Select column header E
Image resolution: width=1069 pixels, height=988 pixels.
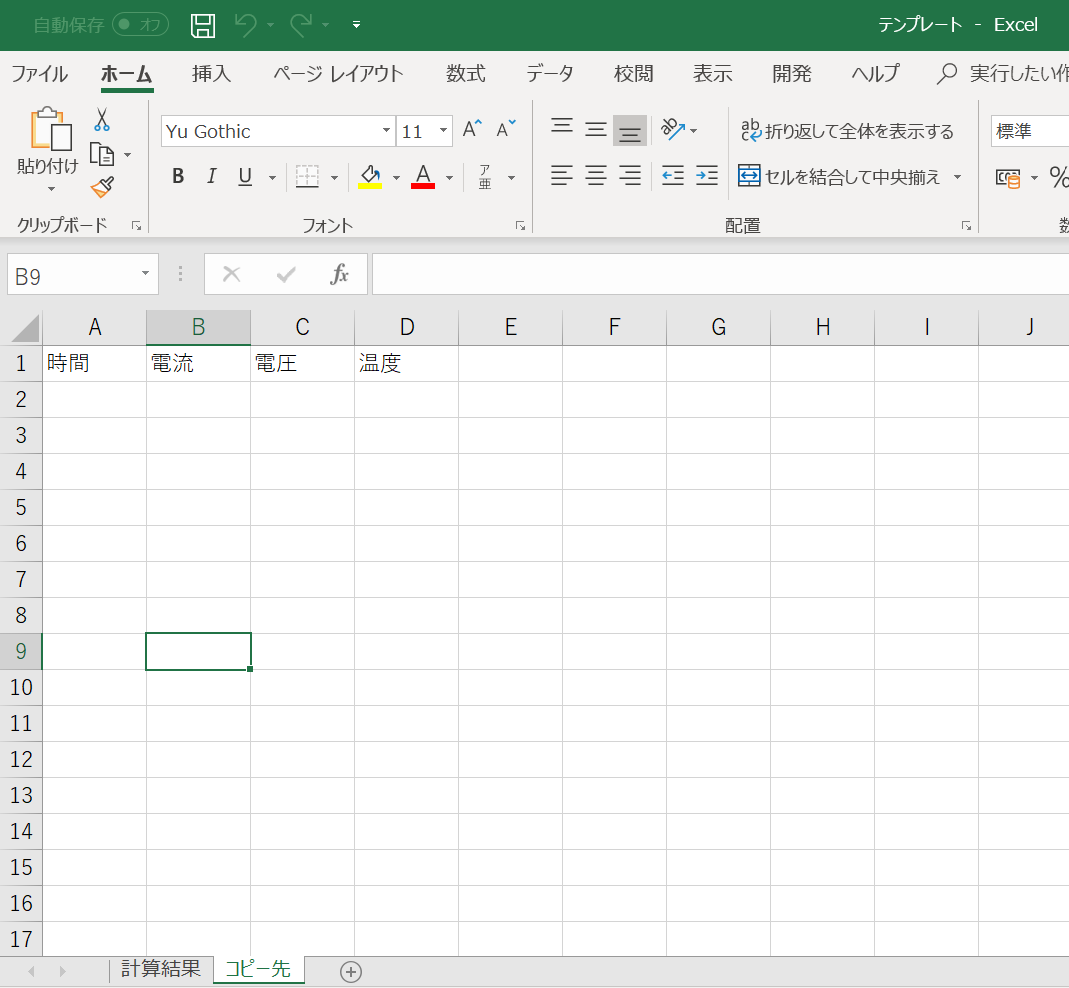click(x=510, y=327)
